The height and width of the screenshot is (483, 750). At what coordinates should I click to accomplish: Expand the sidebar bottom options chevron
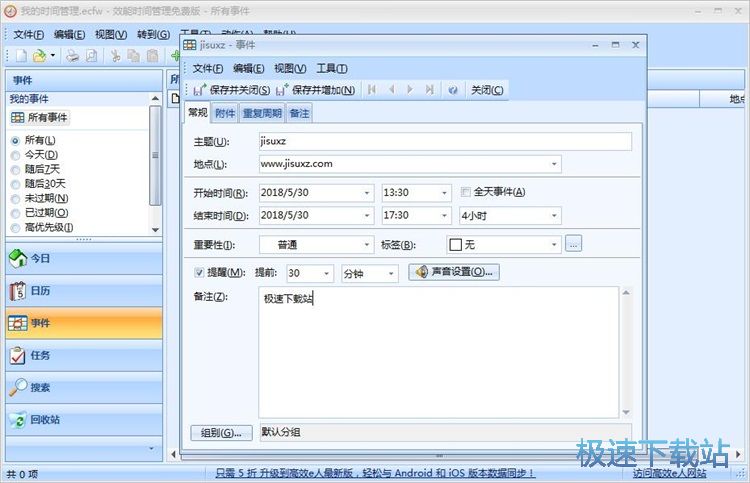151,449
